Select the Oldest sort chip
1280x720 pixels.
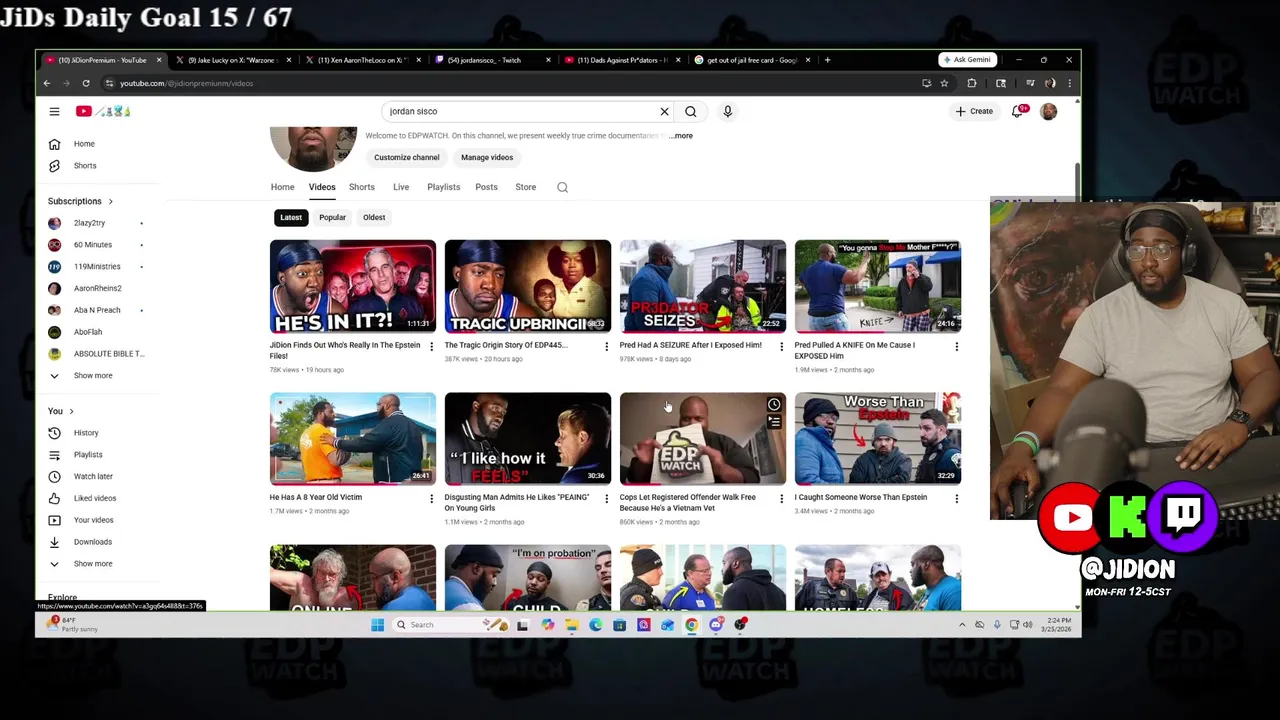point(374,217)
